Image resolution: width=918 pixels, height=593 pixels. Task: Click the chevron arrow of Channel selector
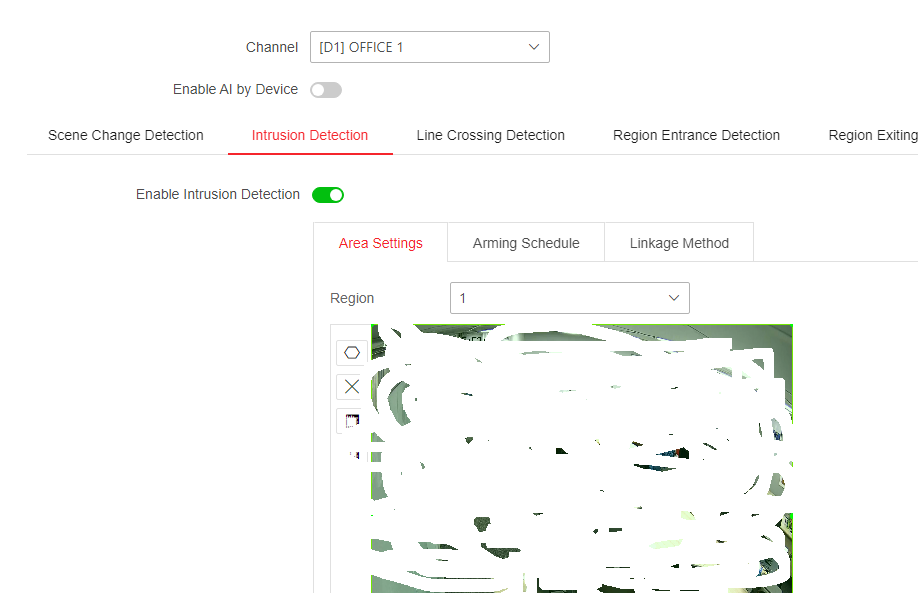[534, 47]
